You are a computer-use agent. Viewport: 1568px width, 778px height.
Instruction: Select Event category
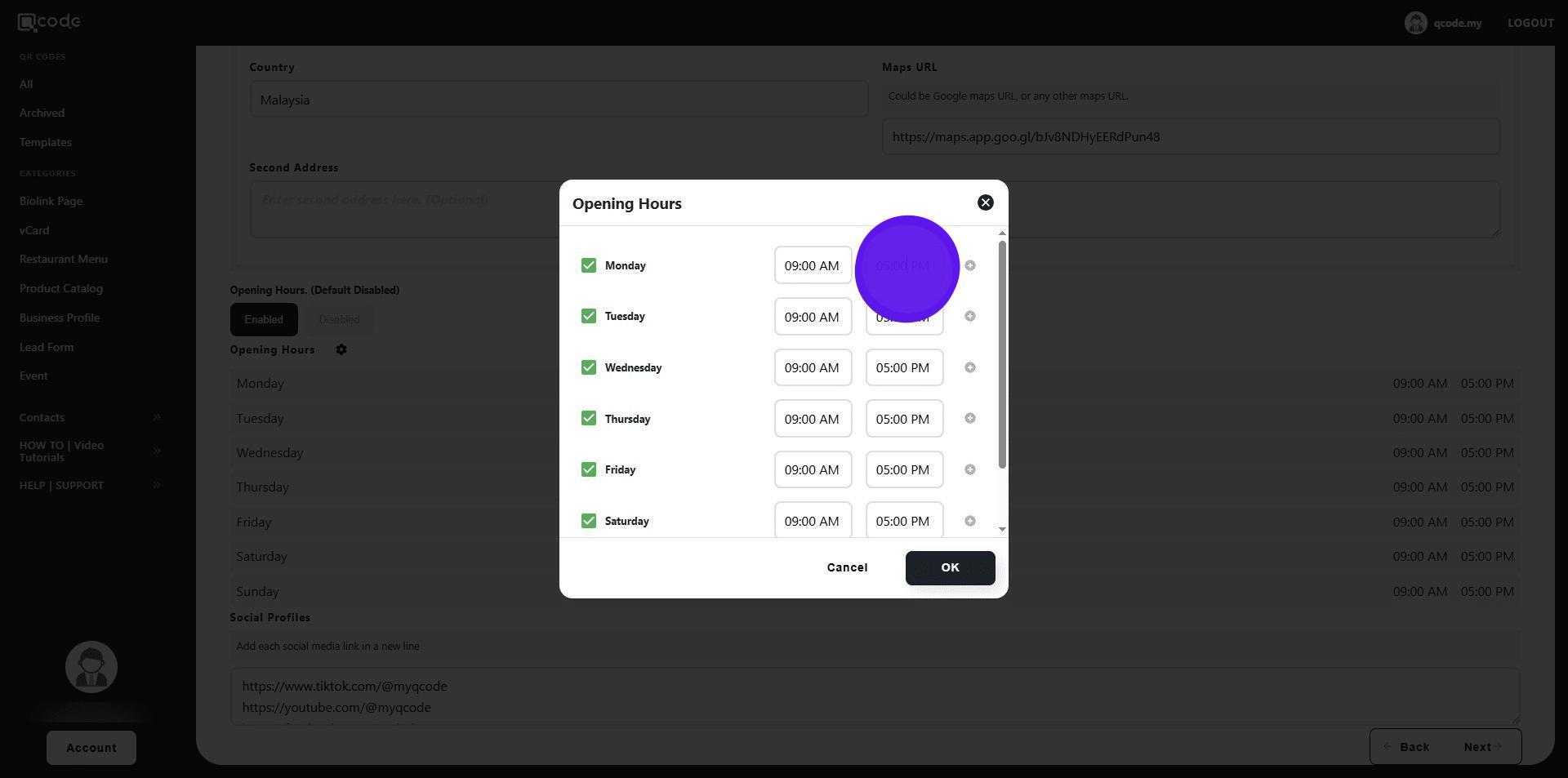(x=33, y=376)
